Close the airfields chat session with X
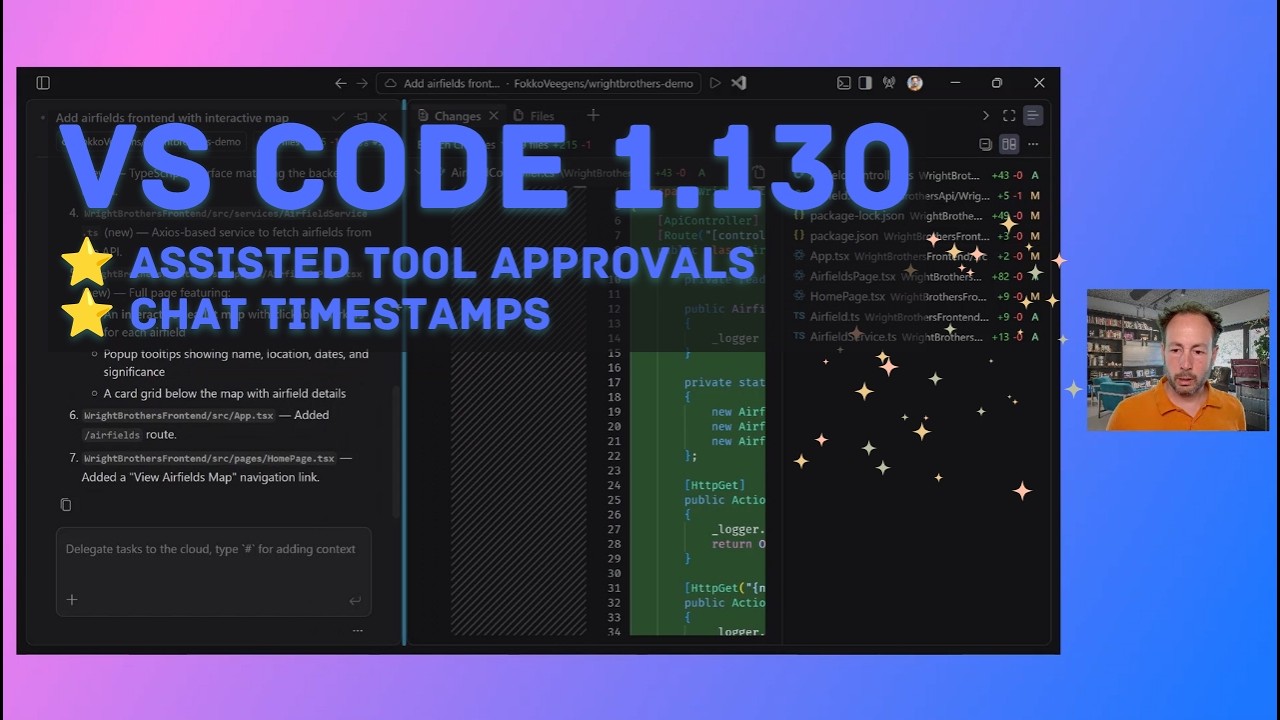Viewport: 1280px width, 720px height. [x=382, y=117]
